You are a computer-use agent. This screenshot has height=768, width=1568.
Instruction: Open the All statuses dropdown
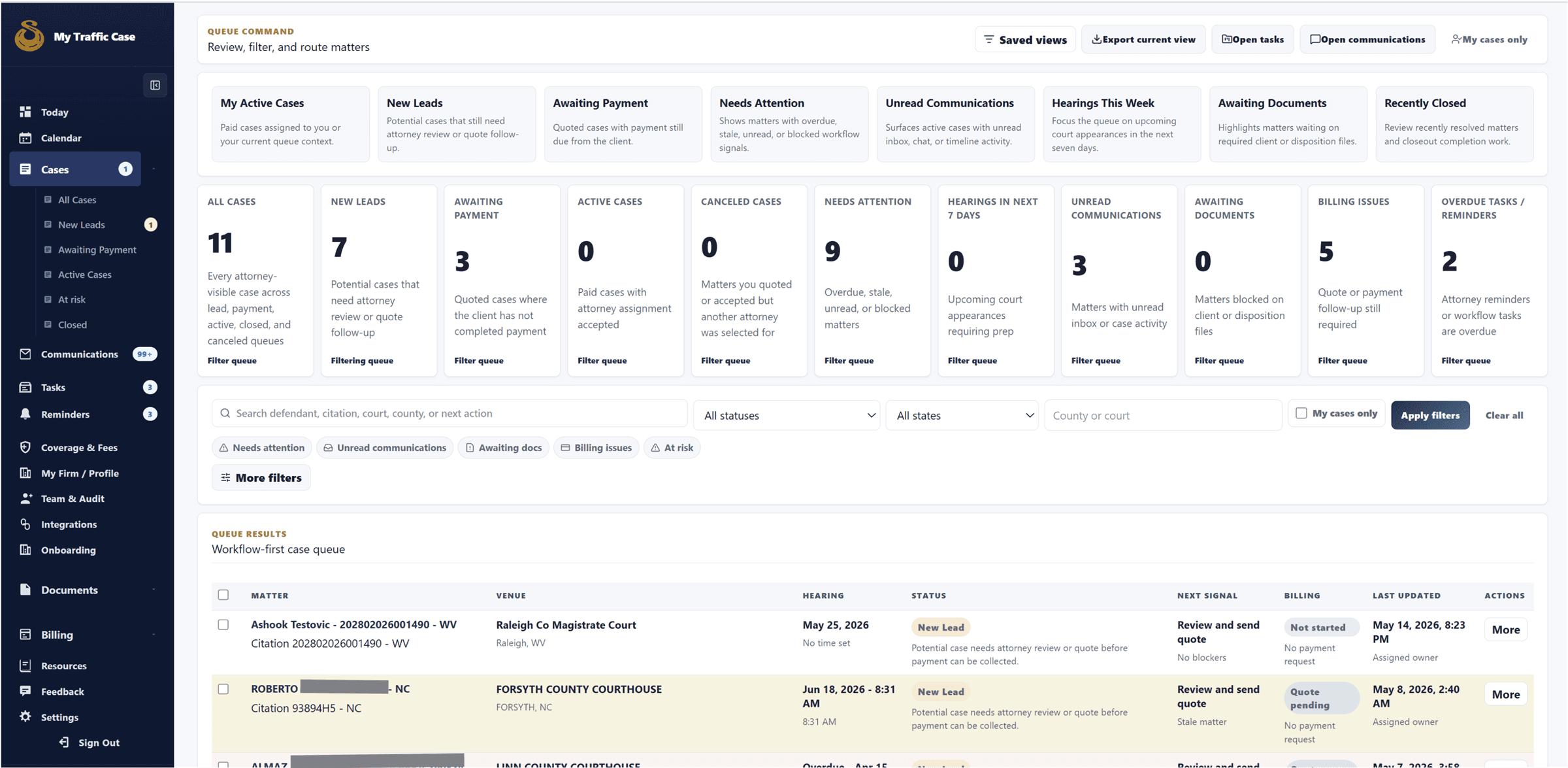pos(787,416)
